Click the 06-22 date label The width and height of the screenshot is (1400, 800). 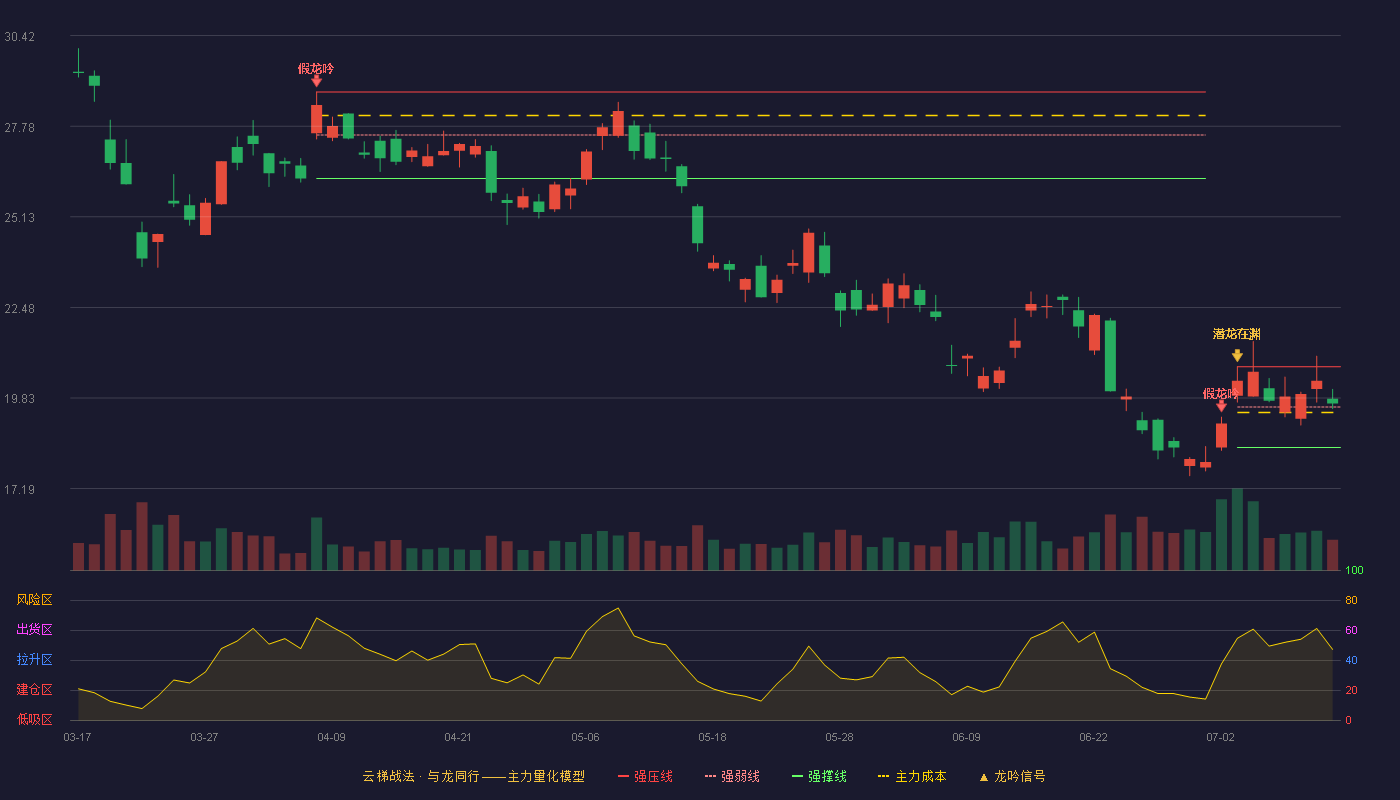pyautogui.click(x=1093, y=737)
